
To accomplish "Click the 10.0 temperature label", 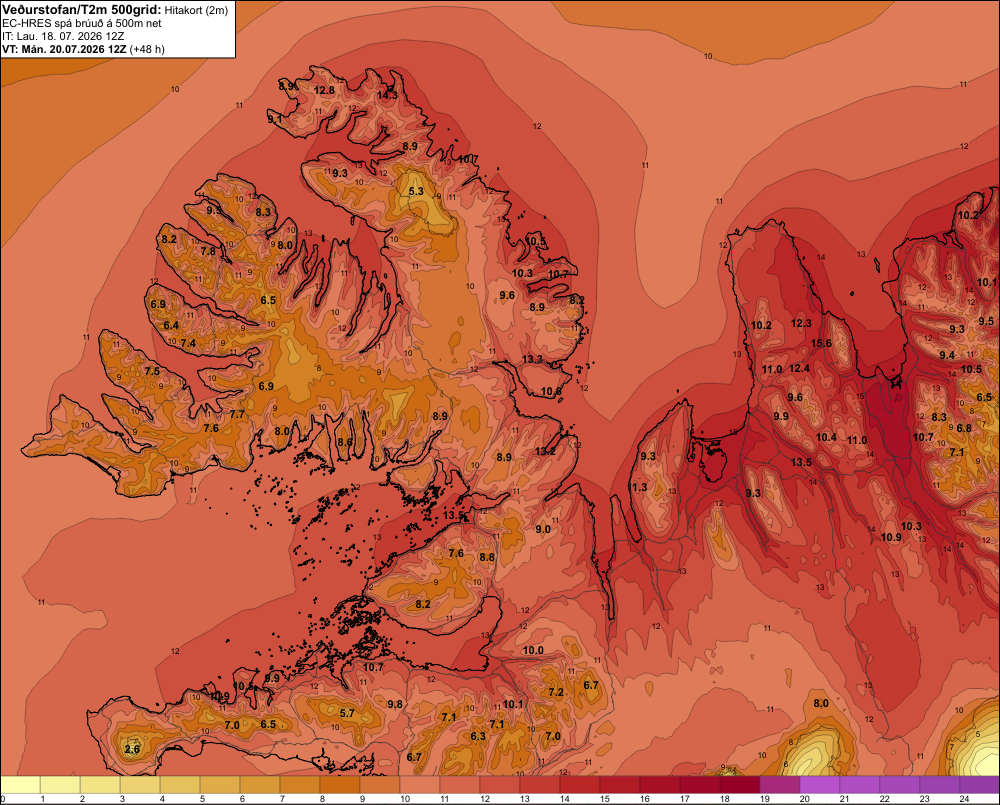I will pyautogui.click(x=533, y=650).
